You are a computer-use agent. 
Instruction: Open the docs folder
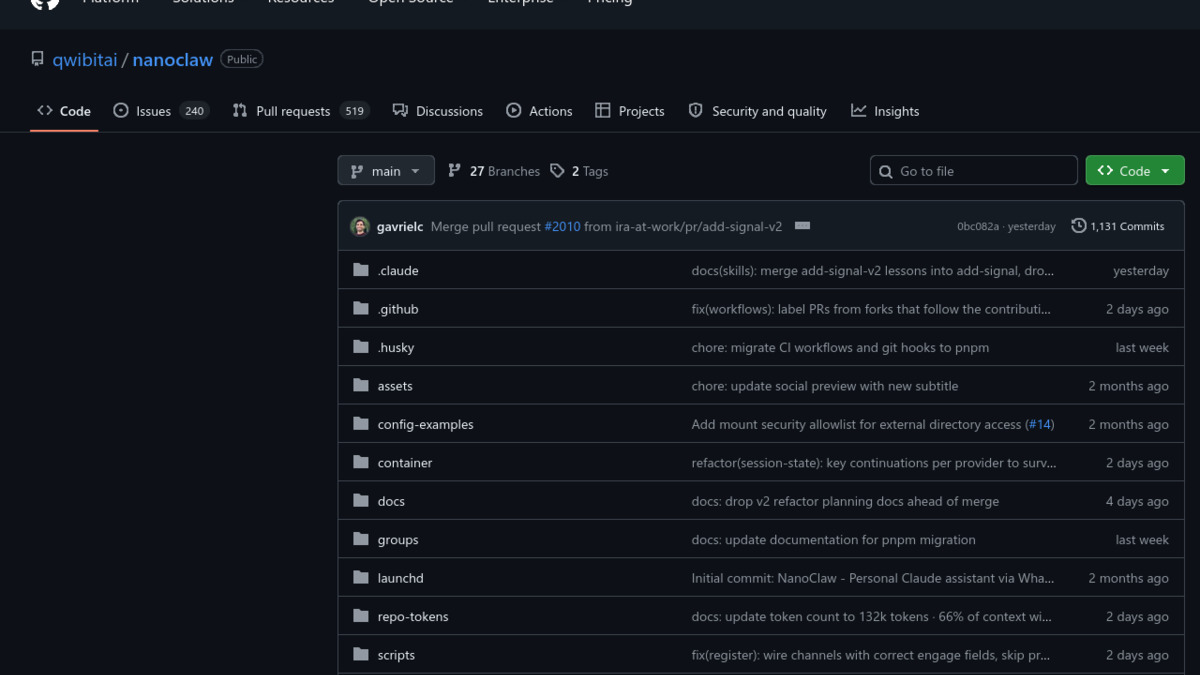pyautogui.click(x=391, y=501)
